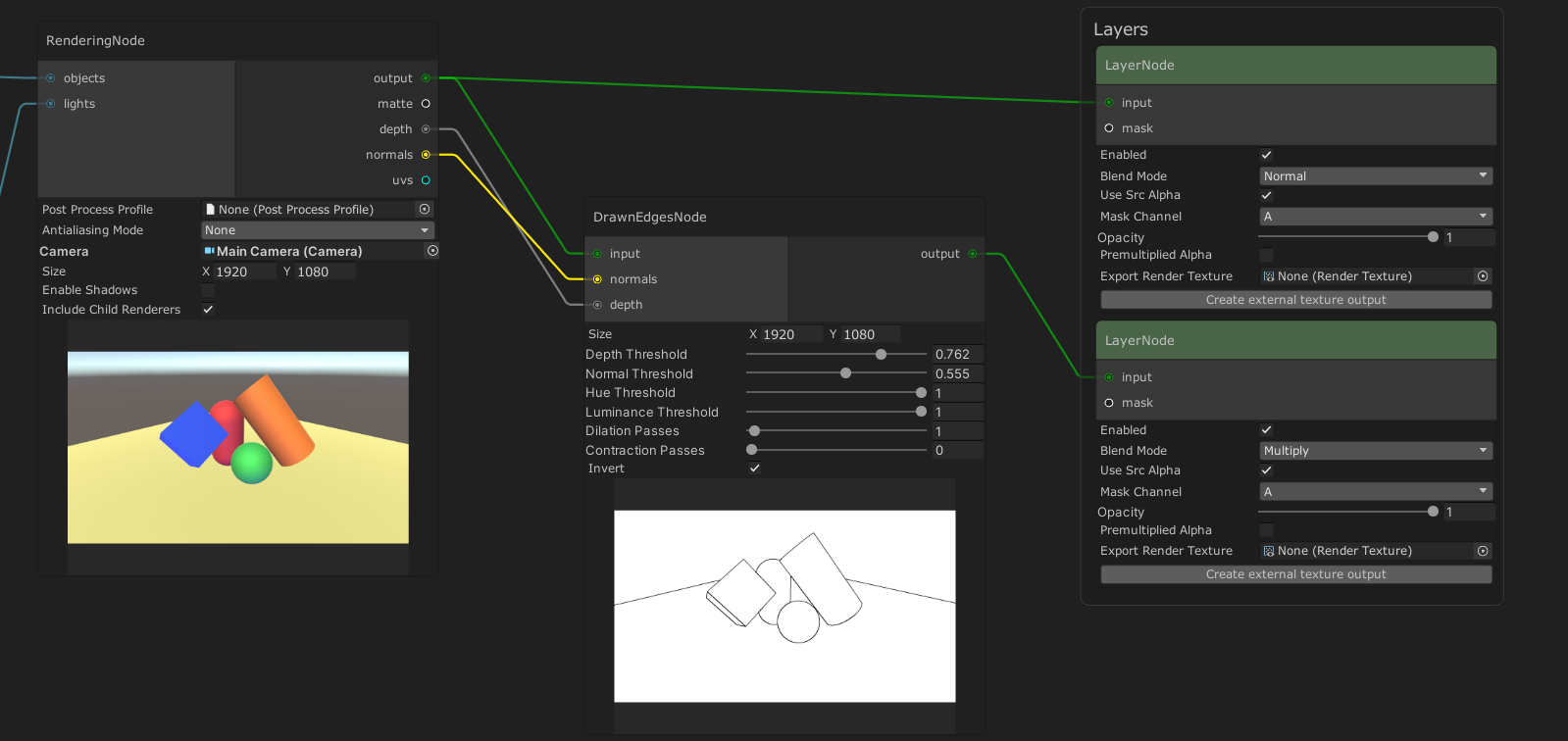Image resolution: width=1568 pixels, height=741 pixels.
Task: Click second Create external texture output button
Action: pos(1295,574)
